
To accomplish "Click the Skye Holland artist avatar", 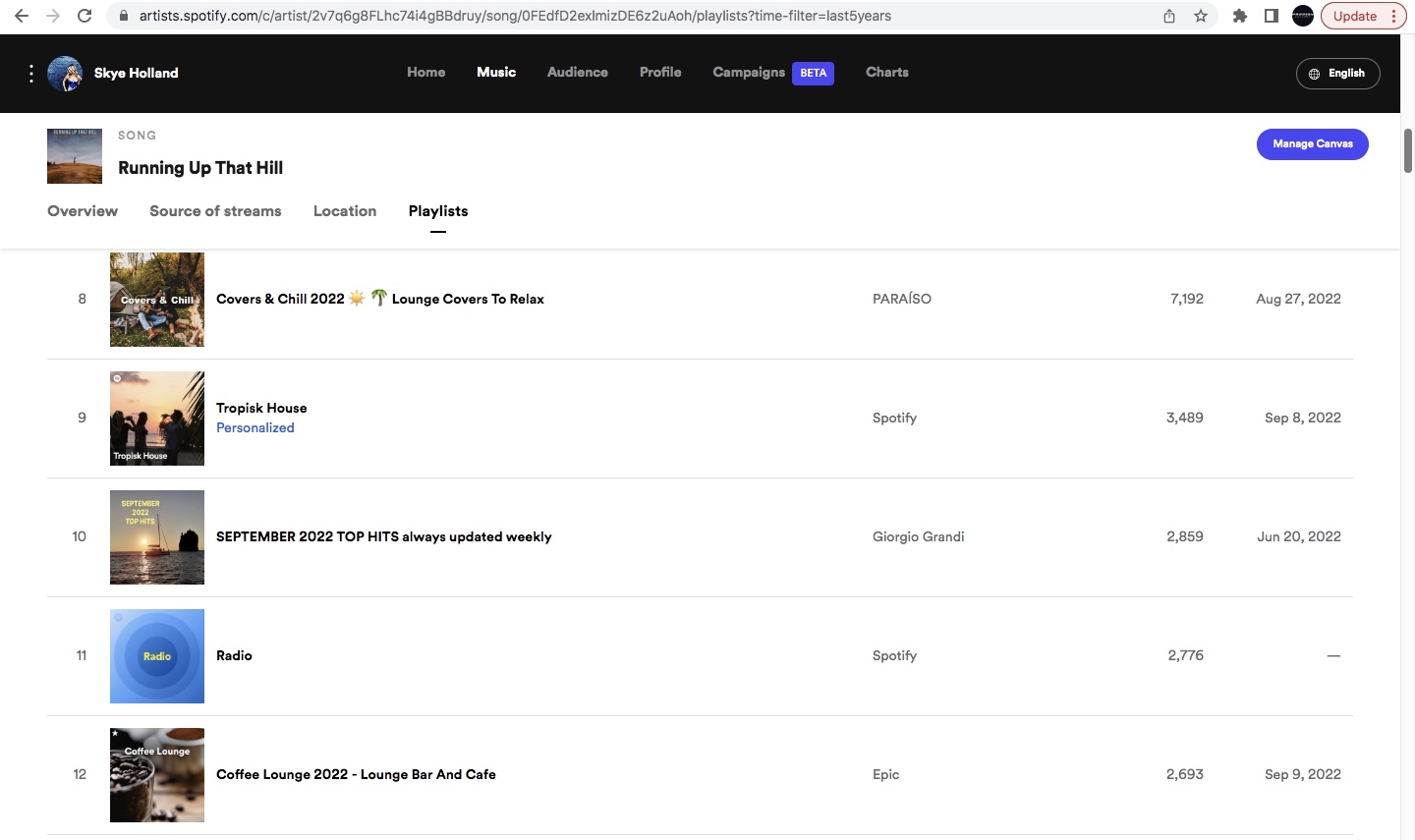I will coord(65,74).
